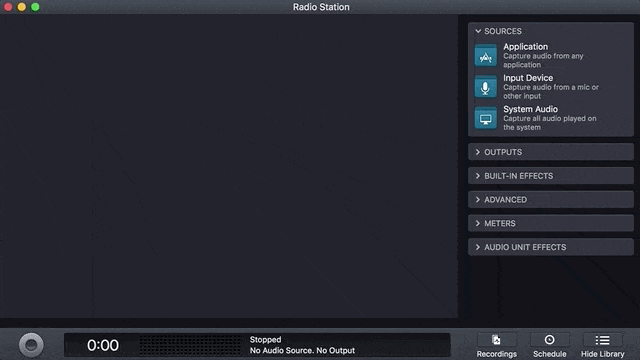Click "No Audio Source. No Output" status
Screen dimensions: 640x360
[x=302, y=351]
